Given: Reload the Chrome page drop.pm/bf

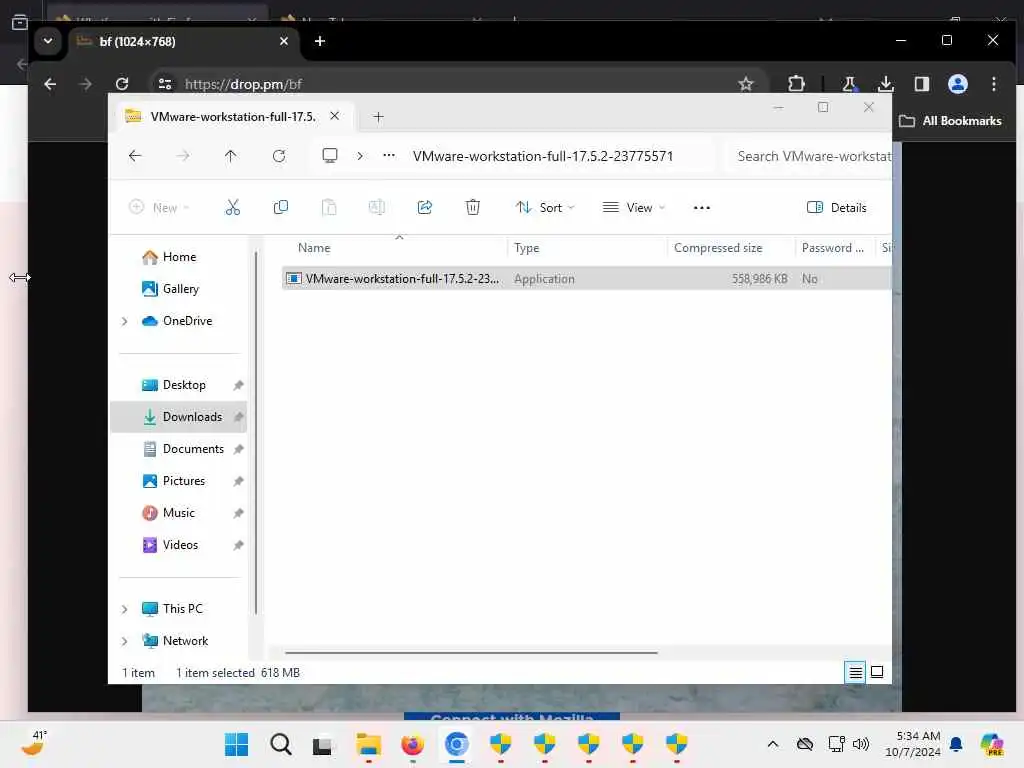Looking at the screenshot, I should coord(122,84).
